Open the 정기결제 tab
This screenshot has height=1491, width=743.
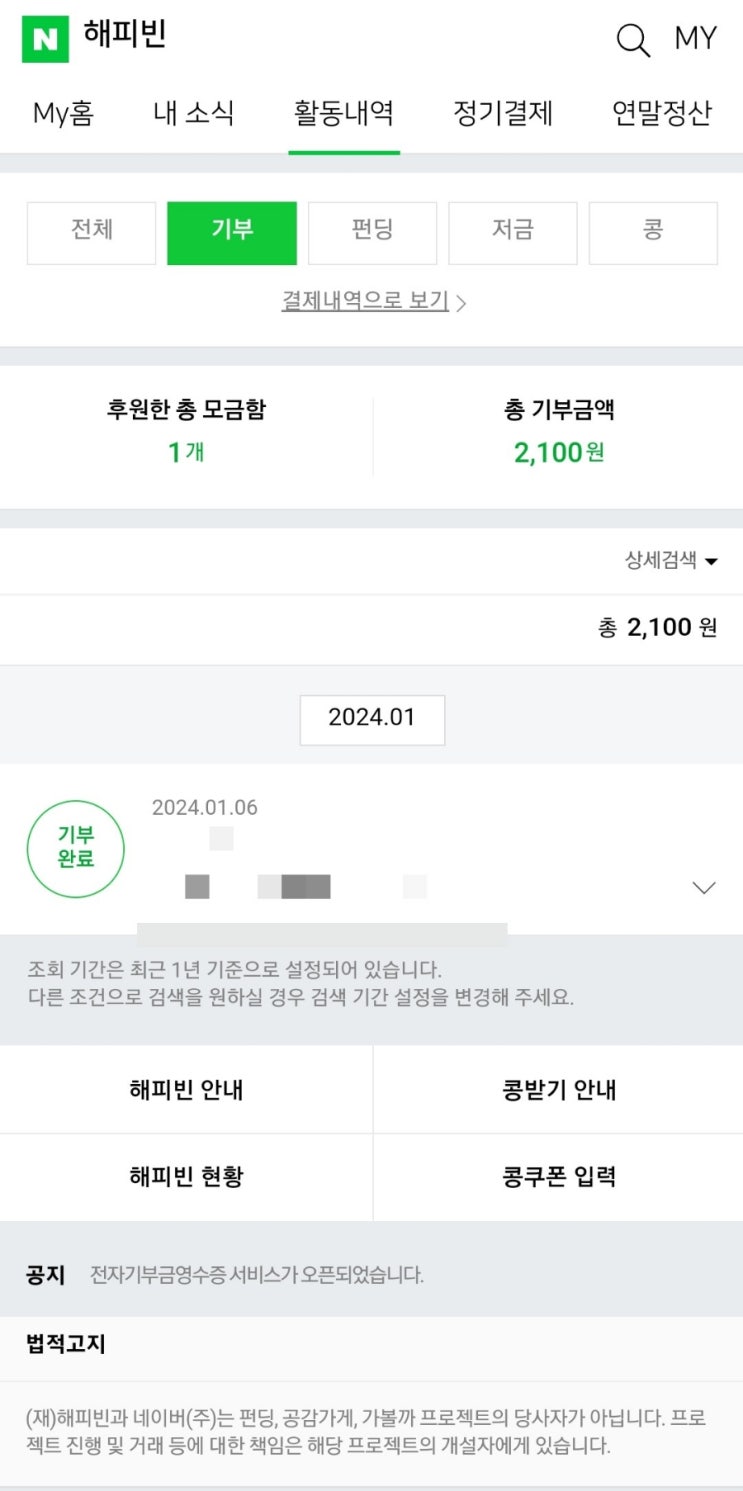click(x=503, y=113)
